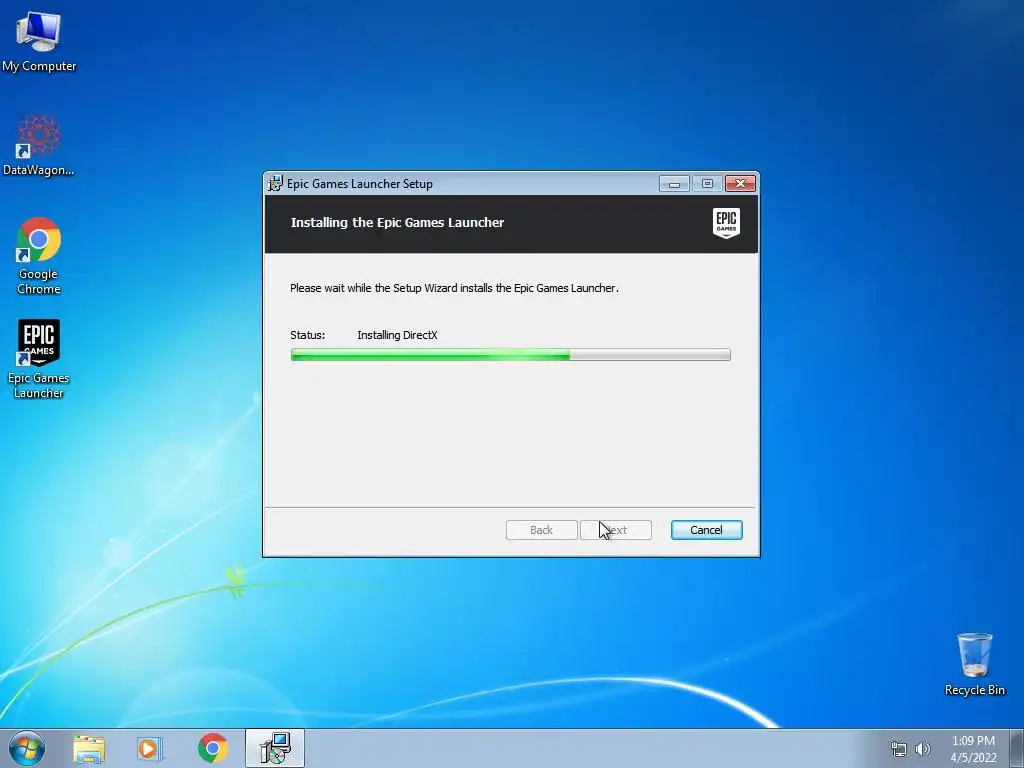Open the Windows Start menu

tap(27, 748)
